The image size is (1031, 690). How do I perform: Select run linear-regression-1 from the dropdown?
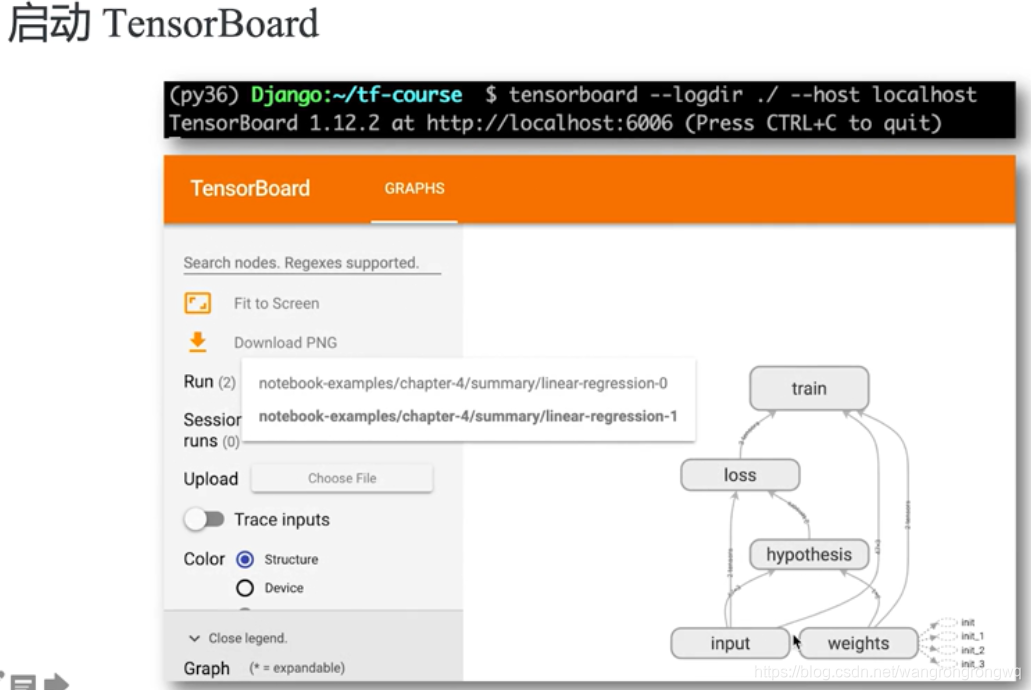(468, 416)
